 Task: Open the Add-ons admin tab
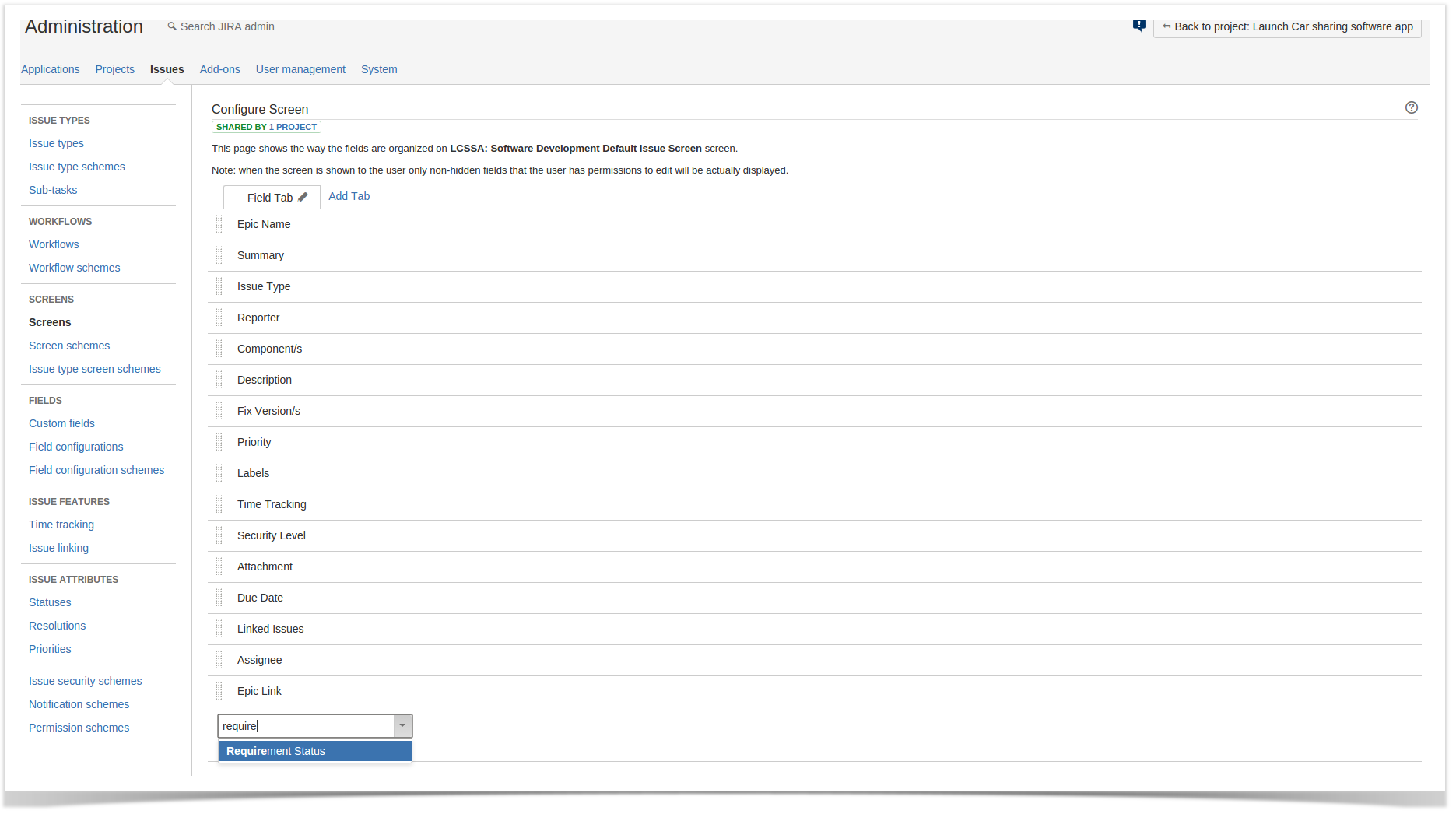point(220,69)
